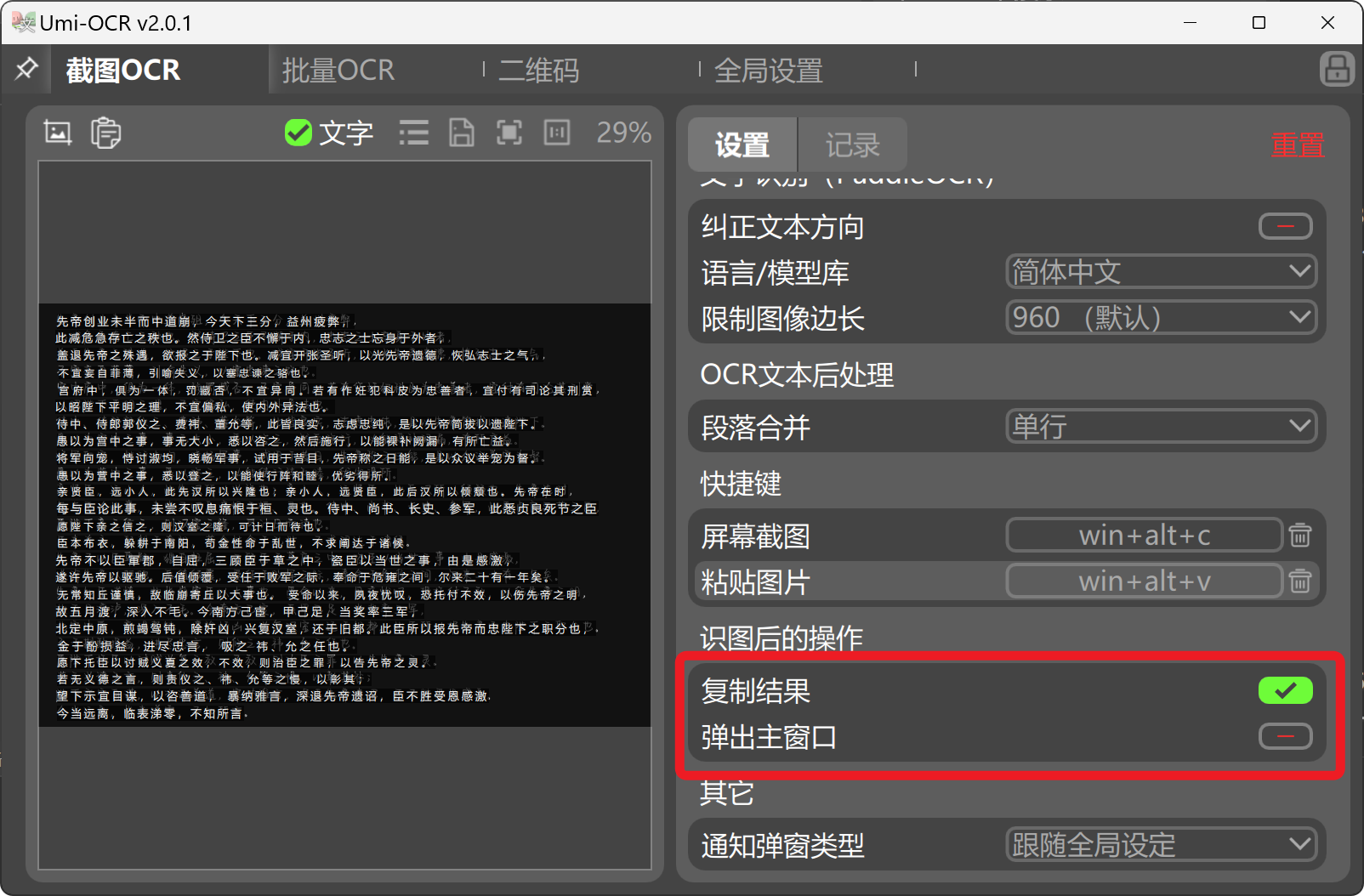1364x896 pixels.
Task: Open the 限制图像边长 dropdown showing 960
Action: pyautogui.click(x=1162, y=318)
